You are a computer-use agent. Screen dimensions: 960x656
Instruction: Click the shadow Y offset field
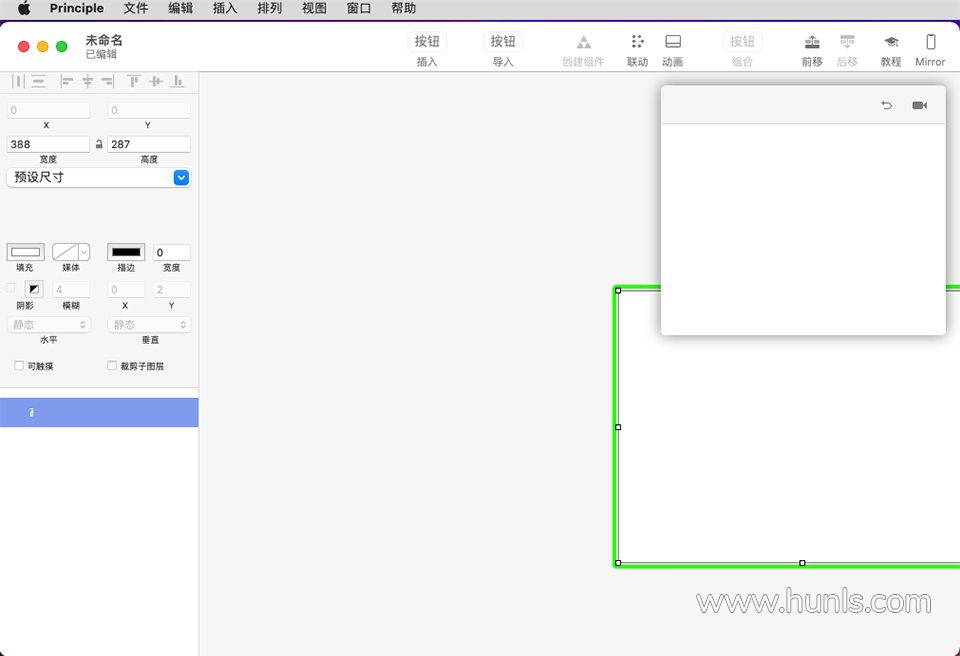pyautogui.click(x=171, y=290)
